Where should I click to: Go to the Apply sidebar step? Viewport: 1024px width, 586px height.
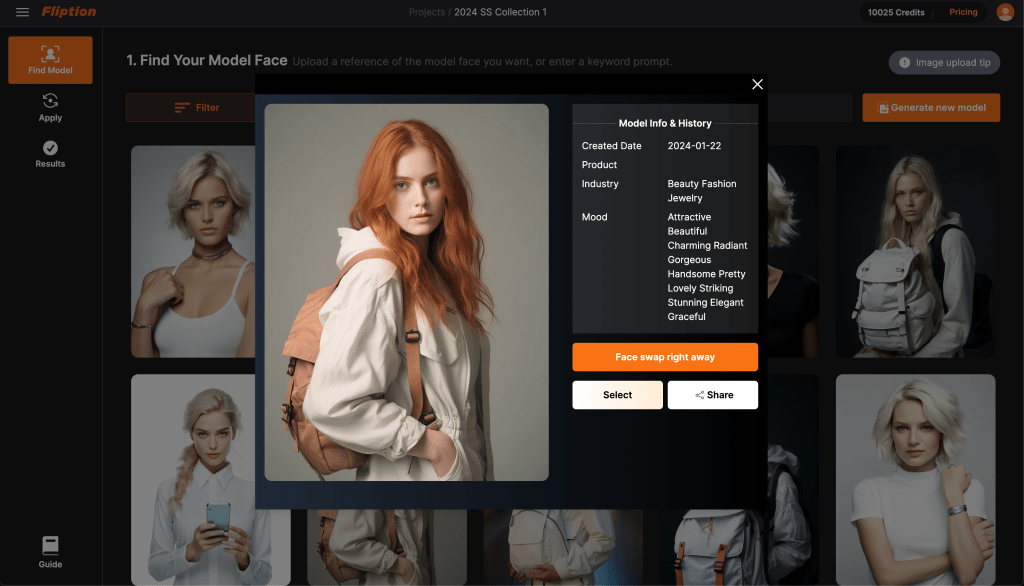[50, 107]
